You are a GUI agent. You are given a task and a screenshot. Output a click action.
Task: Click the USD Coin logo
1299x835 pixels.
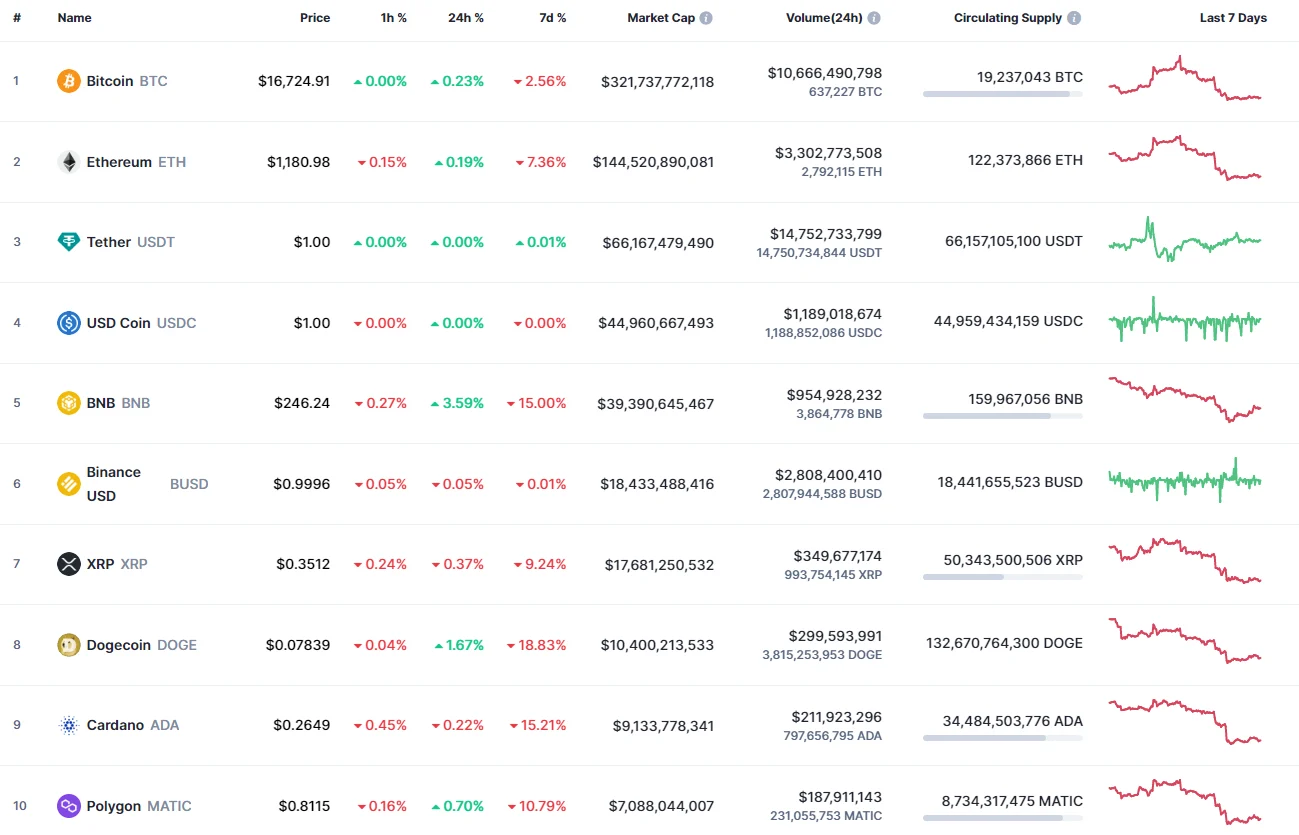[68, 322]
